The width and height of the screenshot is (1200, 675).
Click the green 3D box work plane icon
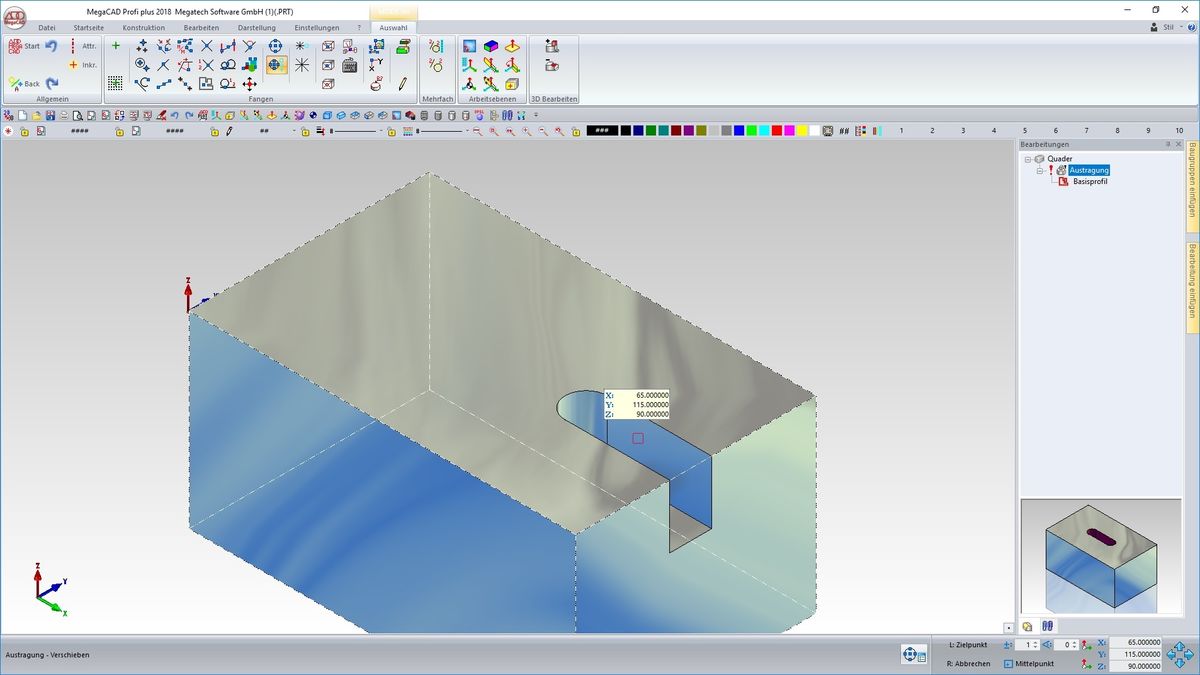click(x=490, y=46)
